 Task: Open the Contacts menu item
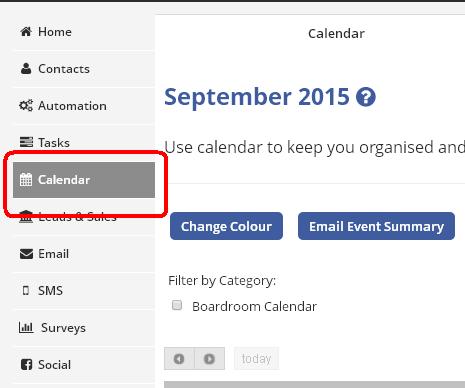click(84, 69)
